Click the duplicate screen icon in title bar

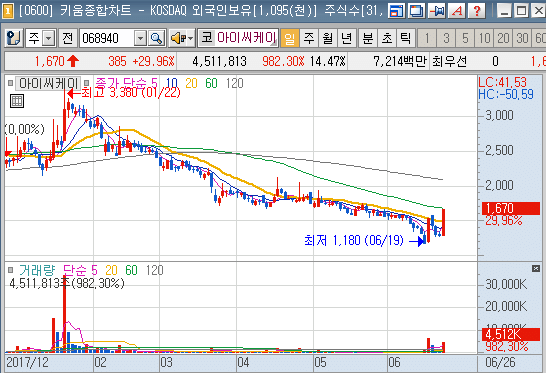pyautogui.click(x=416, y=11)
